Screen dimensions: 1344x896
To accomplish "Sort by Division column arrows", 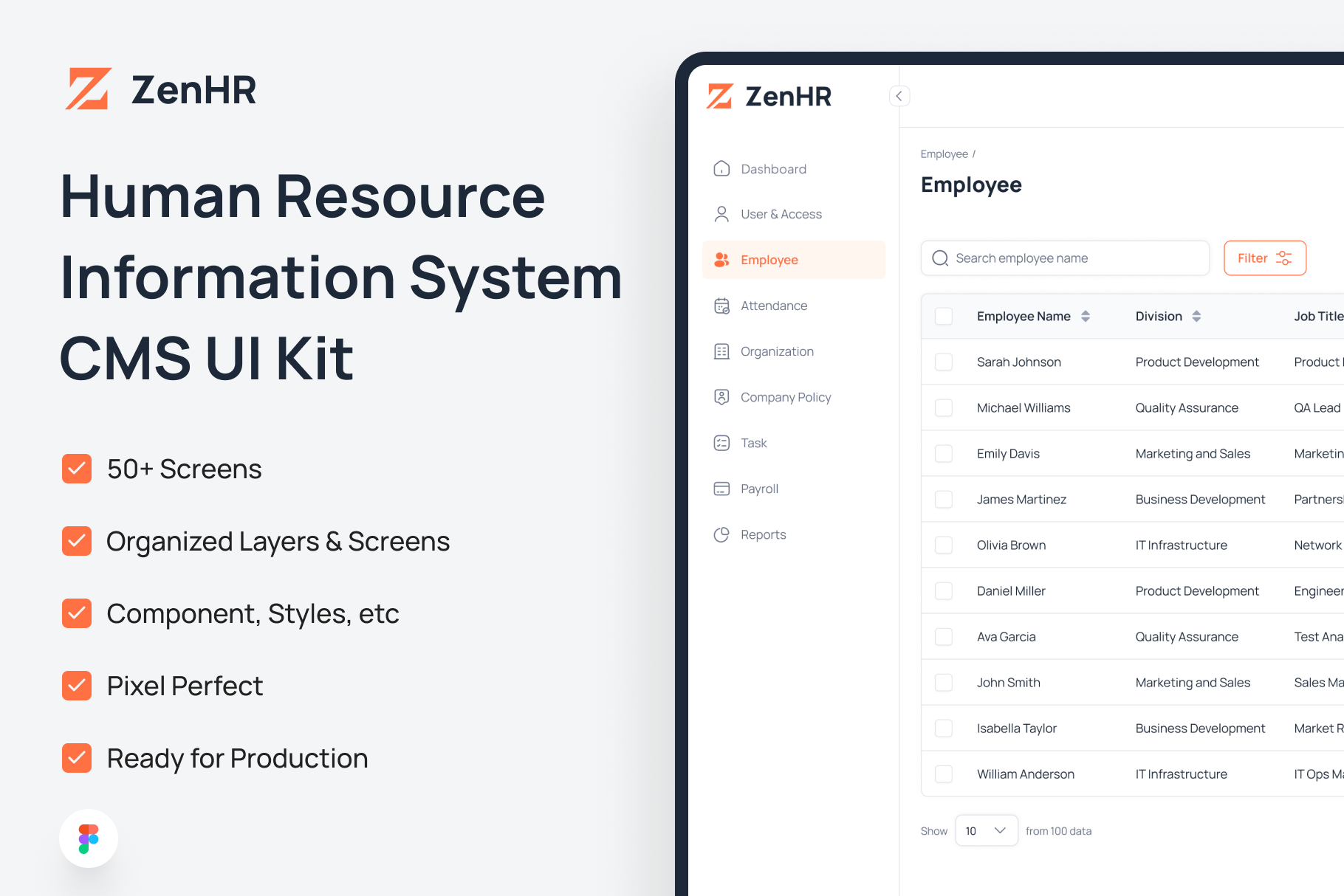I will tap(1196, 316).
